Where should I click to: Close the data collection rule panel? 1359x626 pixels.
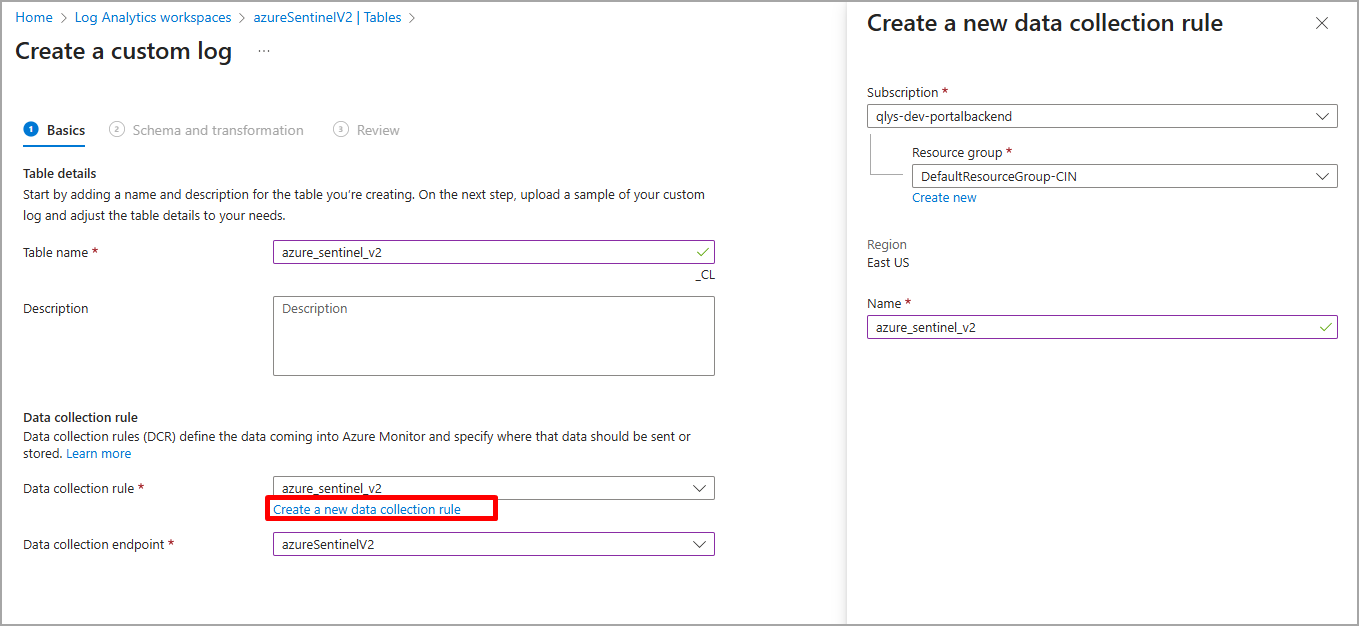(x=1322, y=23)
